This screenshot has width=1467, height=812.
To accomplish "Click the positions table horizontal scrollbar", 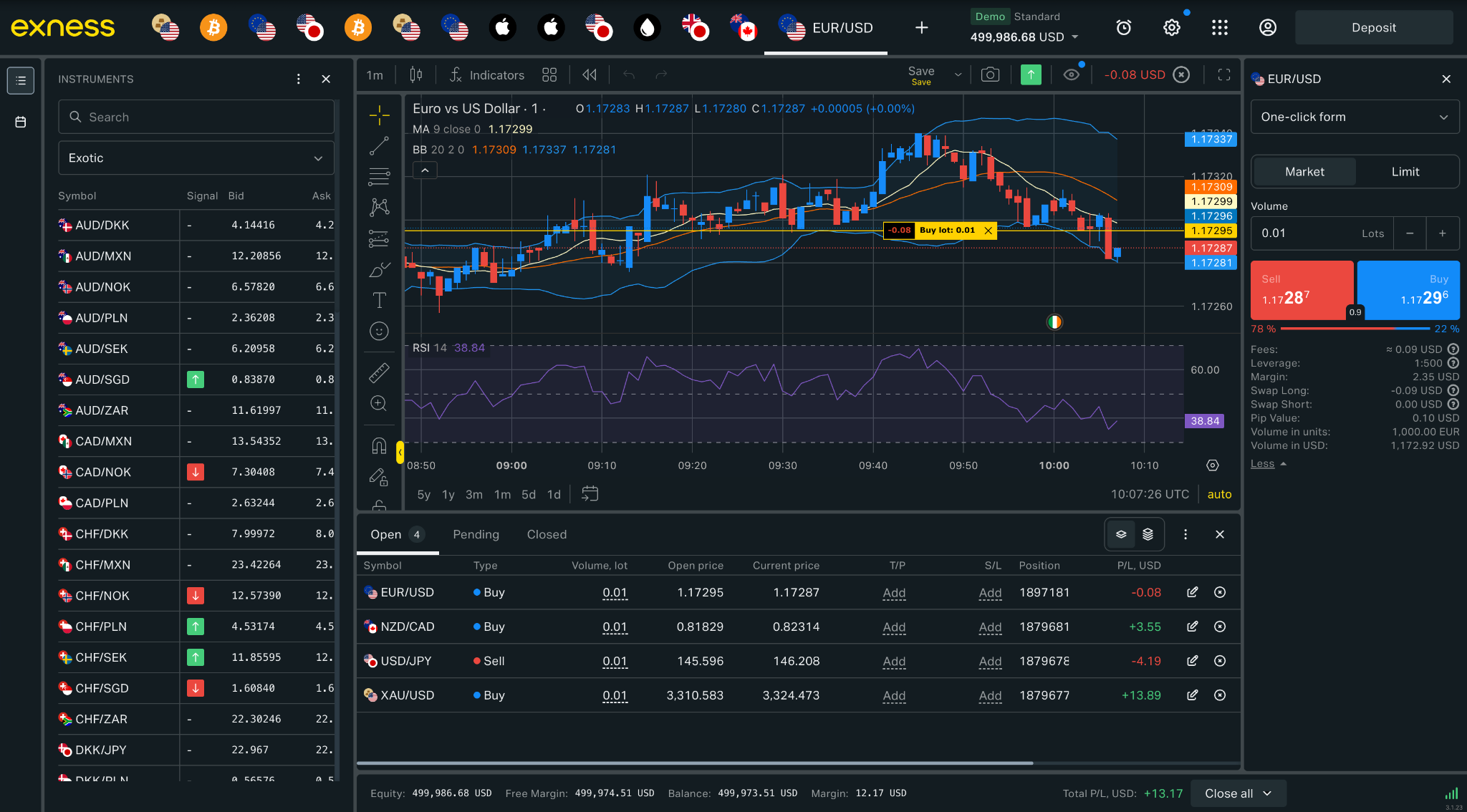I will point(695,763).
